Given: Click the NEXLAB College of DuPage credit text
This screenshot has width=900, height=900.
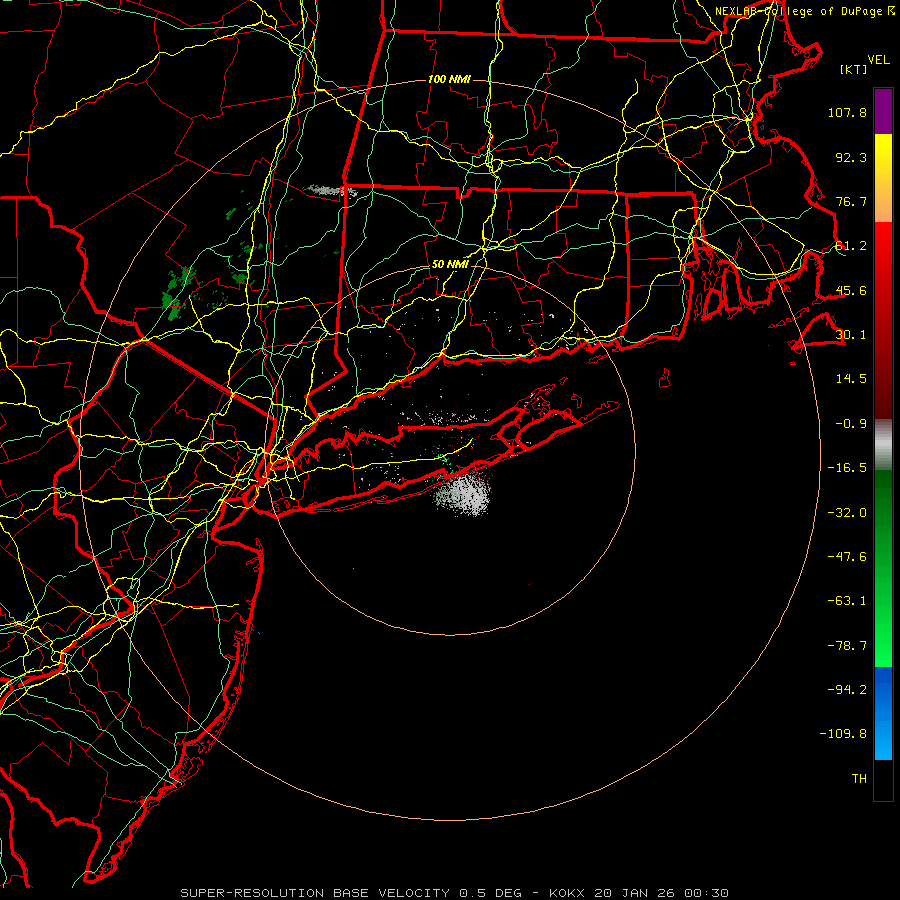Looking at the screenshot, I should pyautogui.click(x=804, y=11).
